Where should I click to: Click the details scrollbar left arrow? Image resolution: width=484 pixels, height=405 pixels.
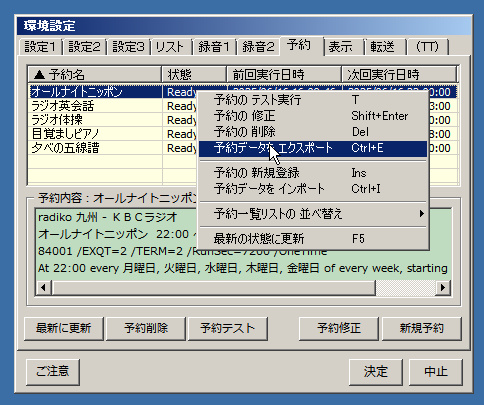coord(43,287)
